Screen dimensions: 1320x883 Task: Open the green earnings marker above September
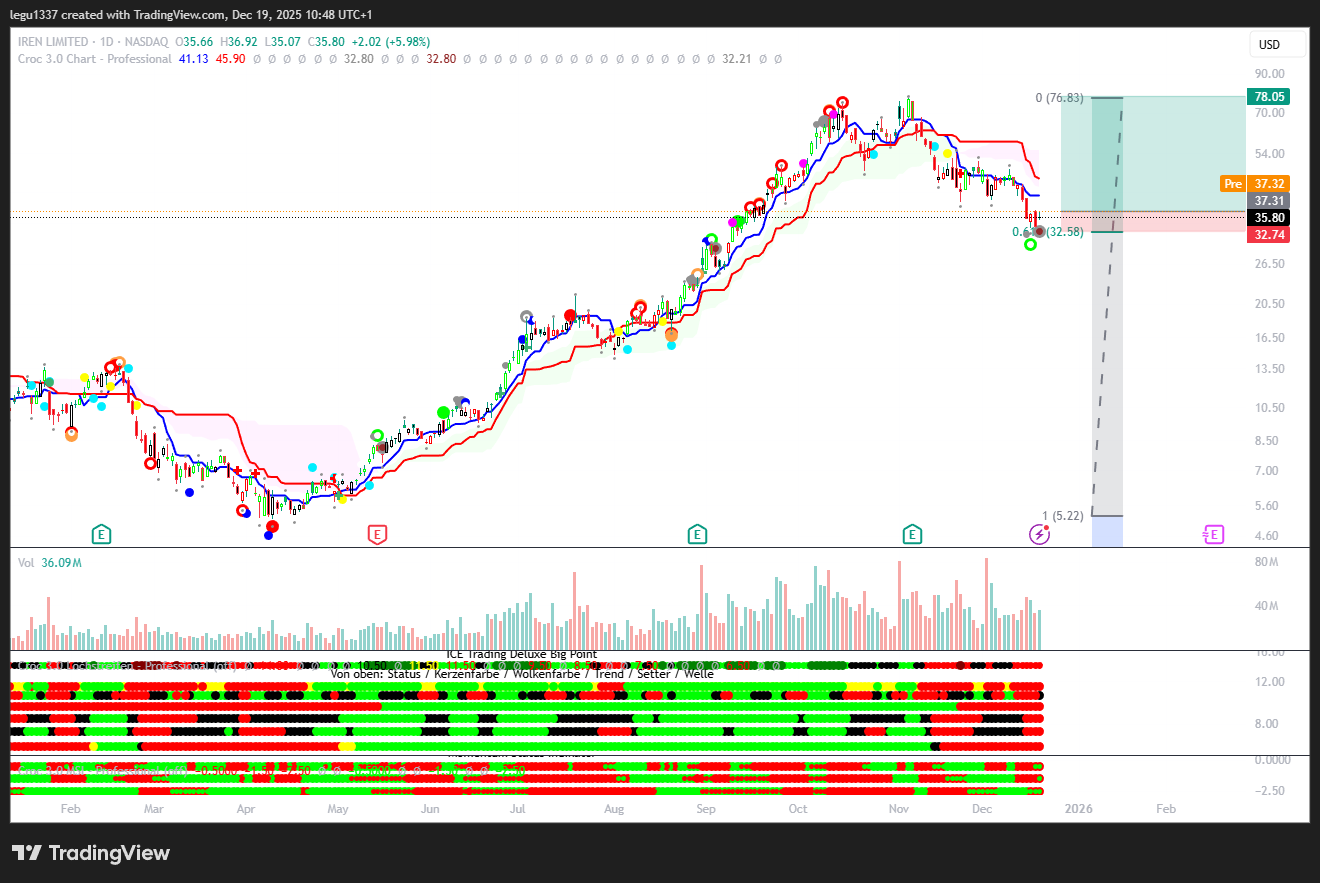tap(698, 535)
